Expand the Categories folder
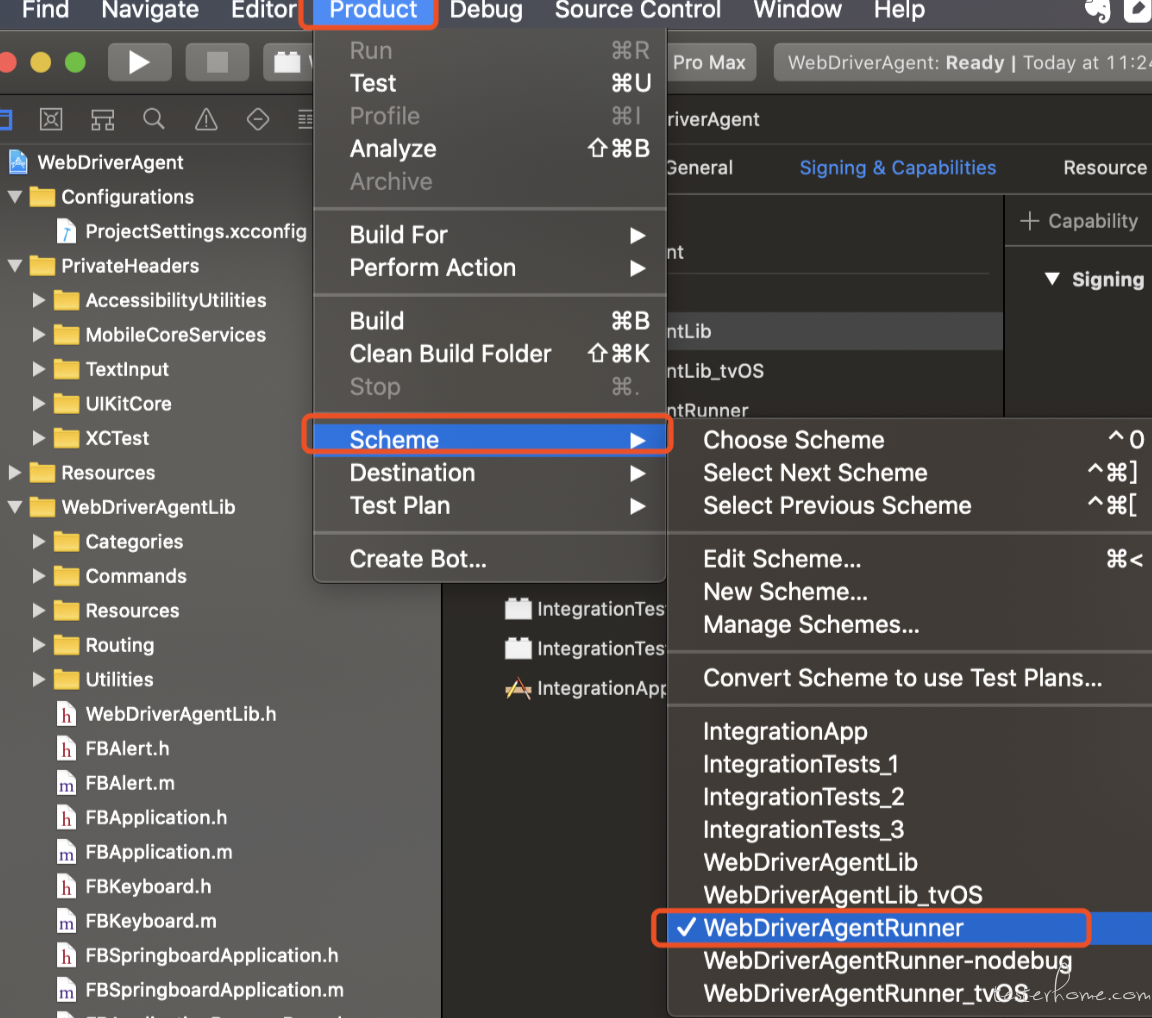The image size is (1152, 1018). coord(39,542)
